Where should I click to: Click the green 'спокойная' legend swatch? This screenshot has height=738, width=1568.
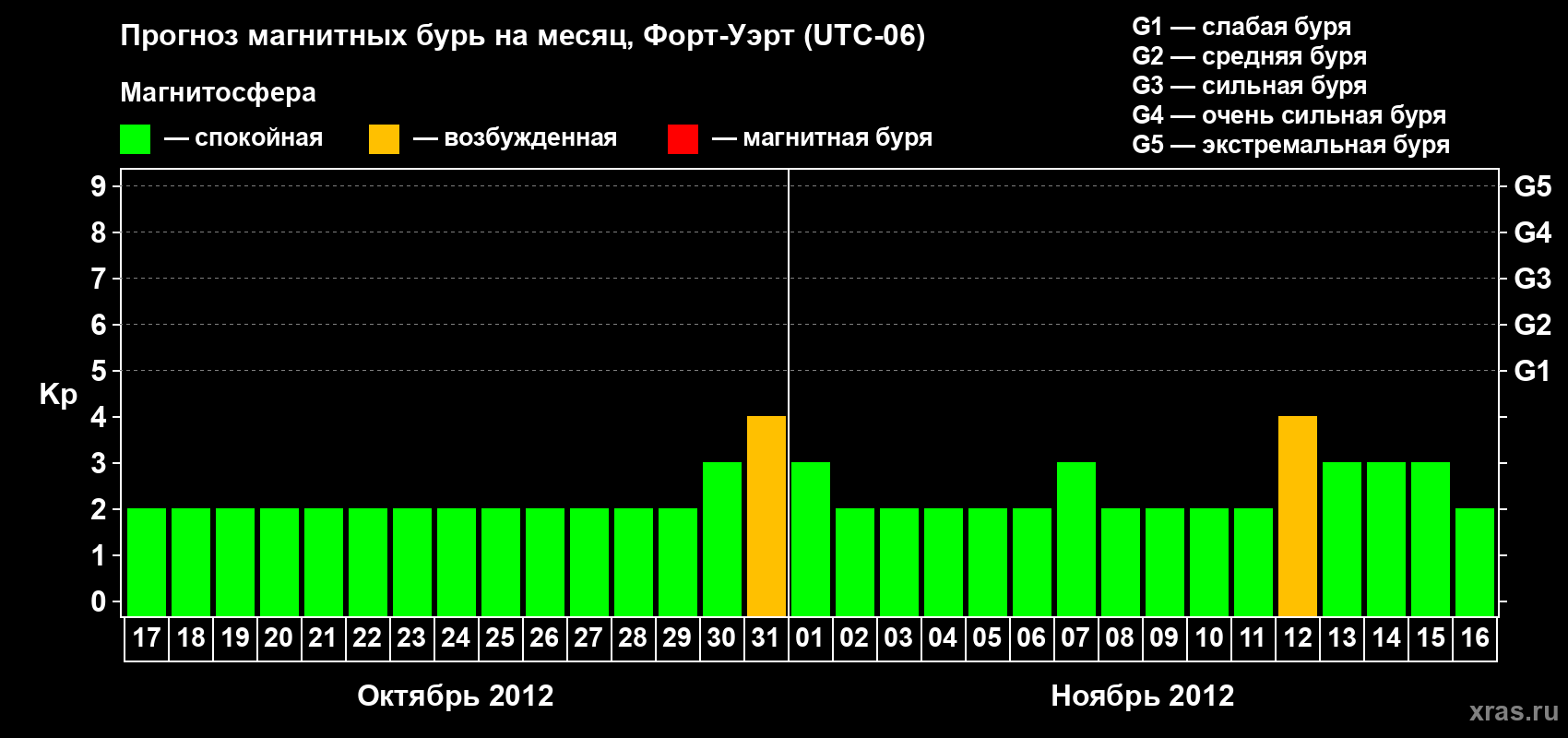click(x=135, y=139)
